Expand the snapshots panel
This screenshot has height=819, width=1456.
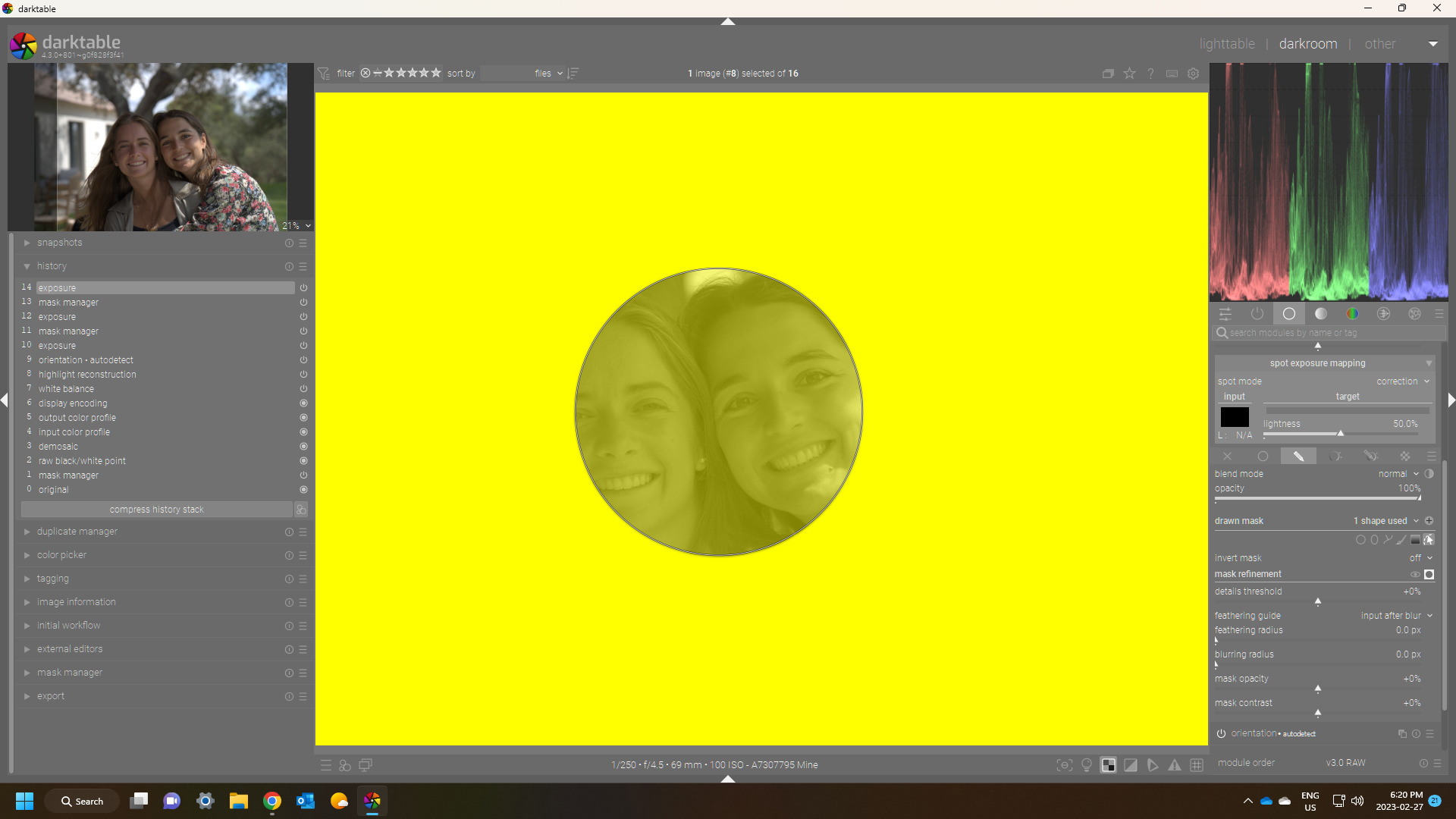pos(59,243)
